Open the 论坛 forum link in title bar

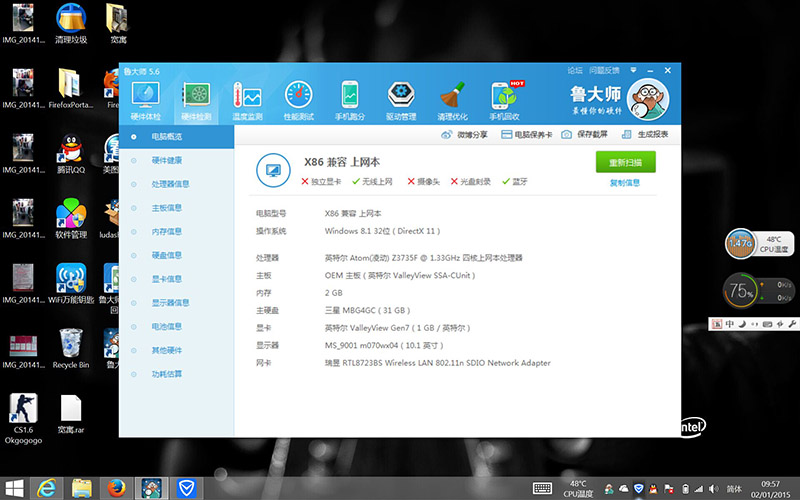(575, 71)
